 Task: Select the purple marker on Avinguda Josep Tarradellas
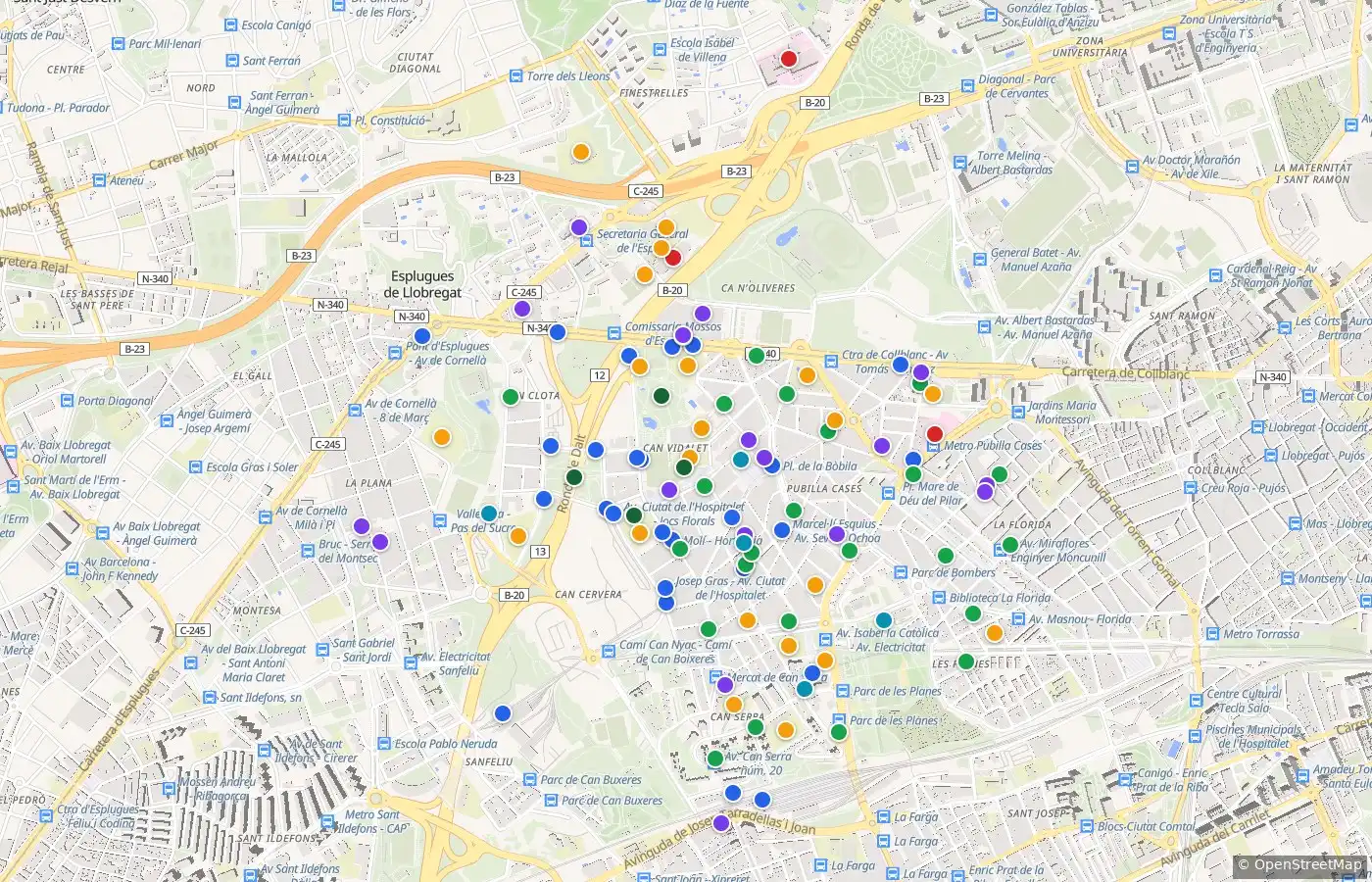point(721,823)
